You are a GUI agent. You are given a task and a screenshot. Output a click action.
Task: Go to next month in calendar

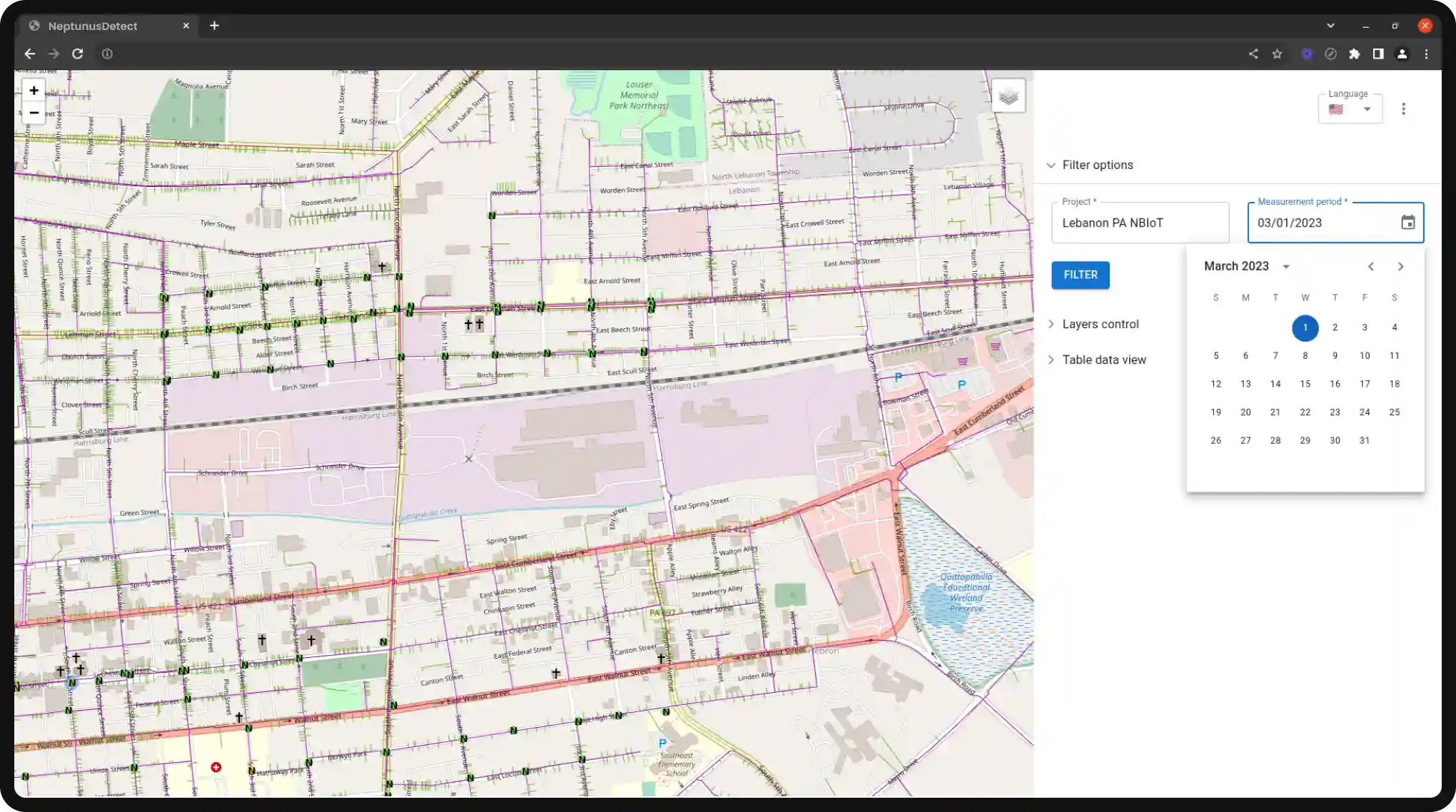(1400, 267)
